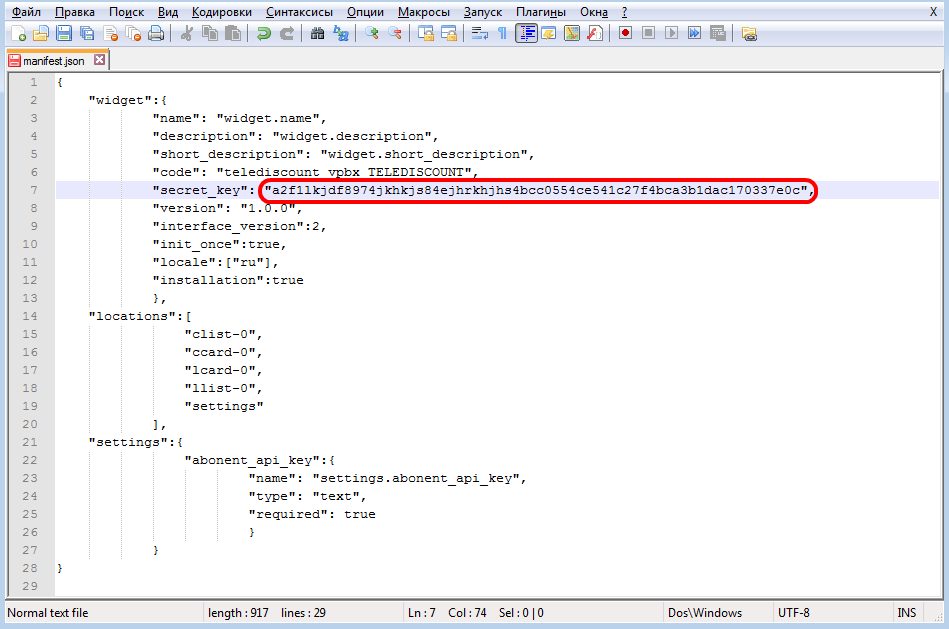
Task: Toggle the indent guide button
Action: 526,34
